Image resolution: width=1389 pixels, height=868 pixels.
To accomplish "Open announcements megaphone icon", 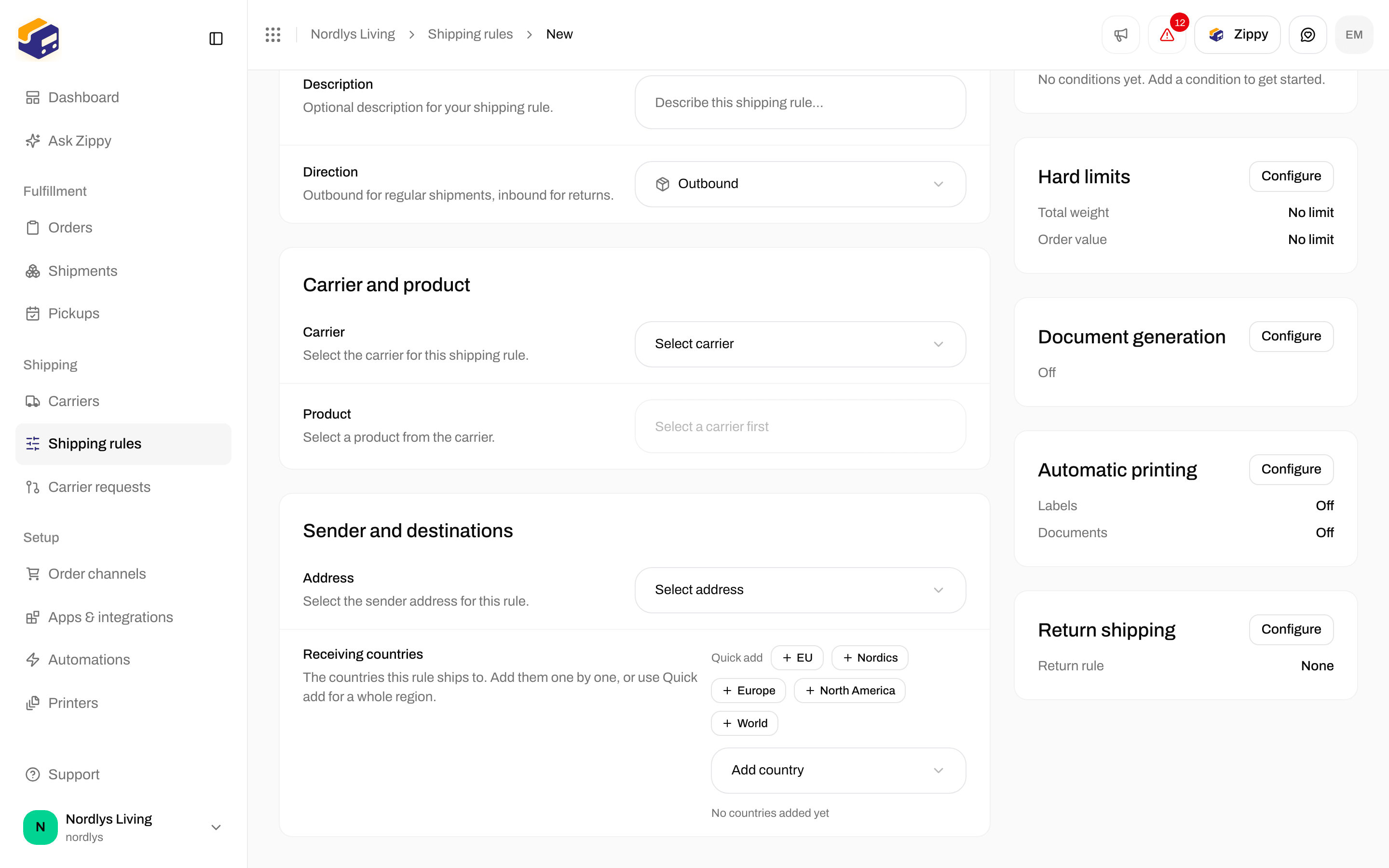I will [1120, 34].
